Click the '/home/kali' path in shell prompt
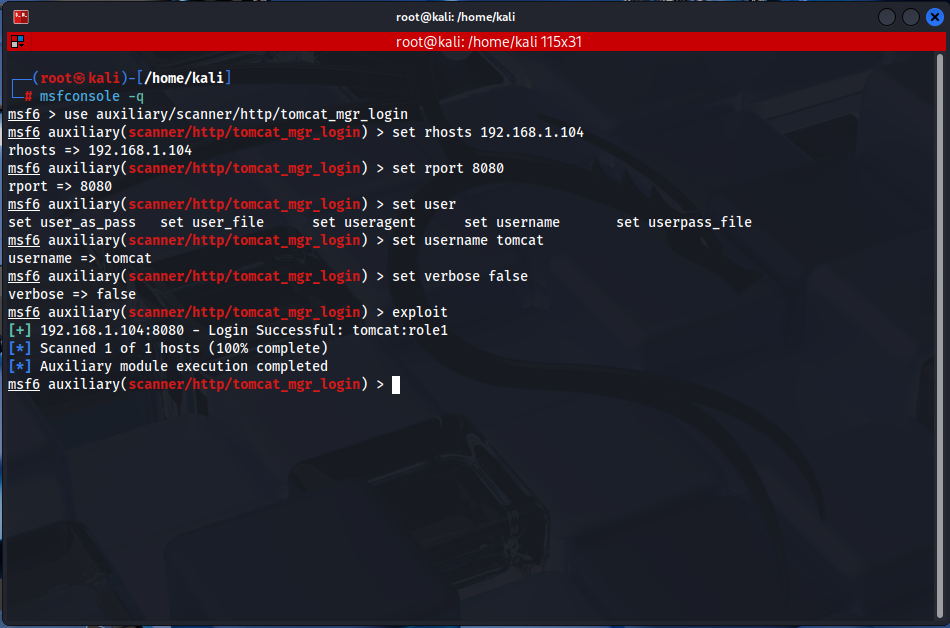Screen dimensions: 950x628 click(x=184, y=78)
